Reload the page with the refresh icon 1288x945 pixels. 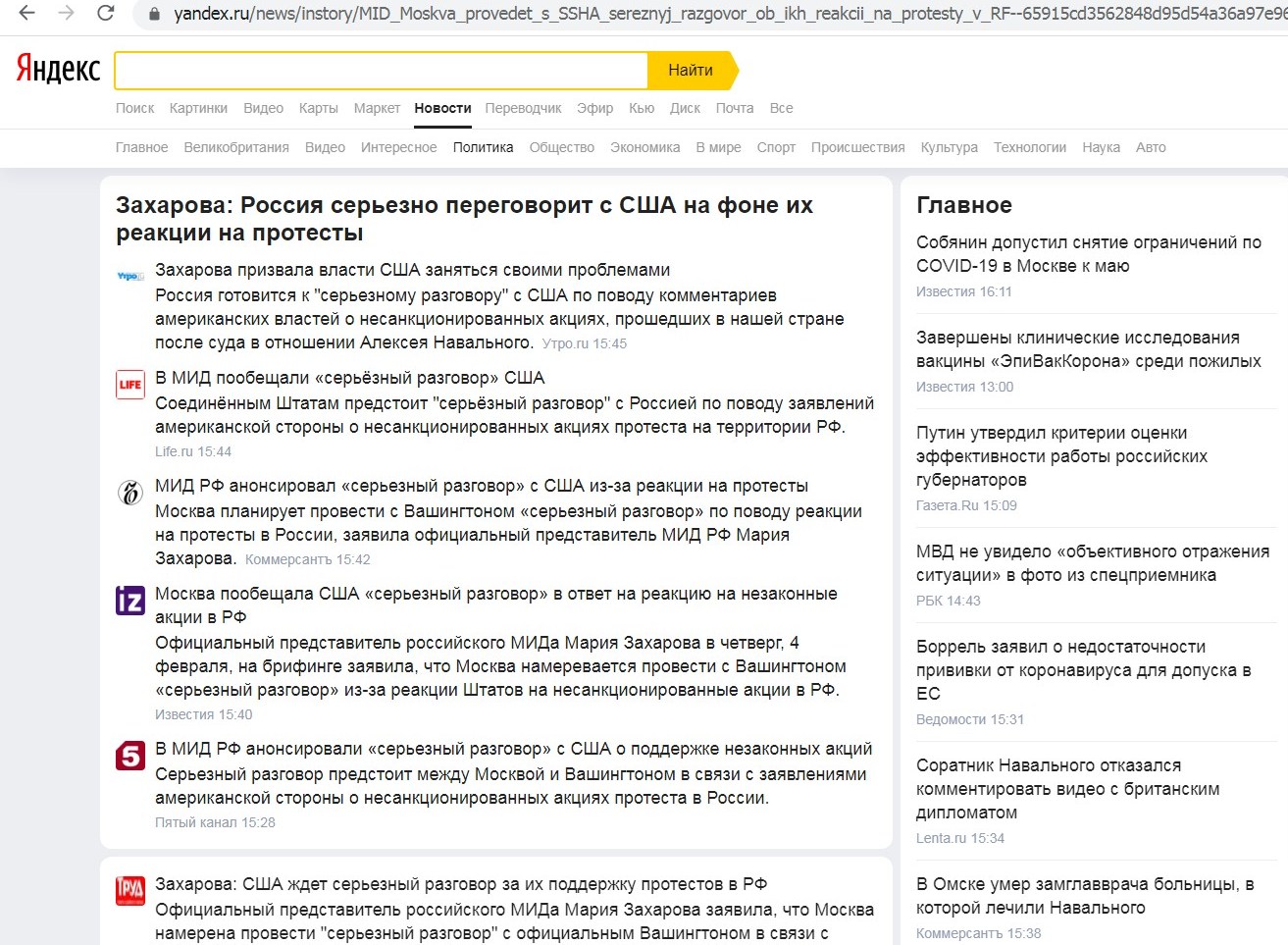(x=106, y=14)
